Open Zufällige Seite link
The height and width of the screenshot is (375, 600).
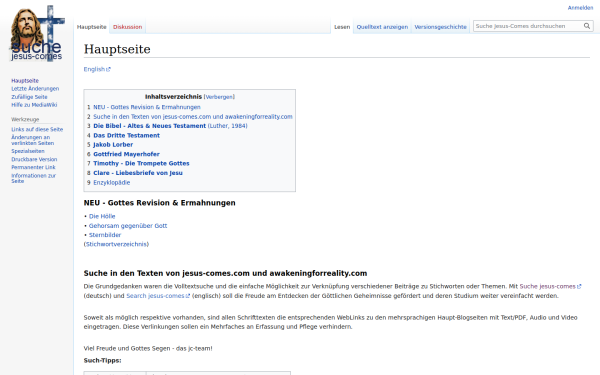(x=29, y=97)
